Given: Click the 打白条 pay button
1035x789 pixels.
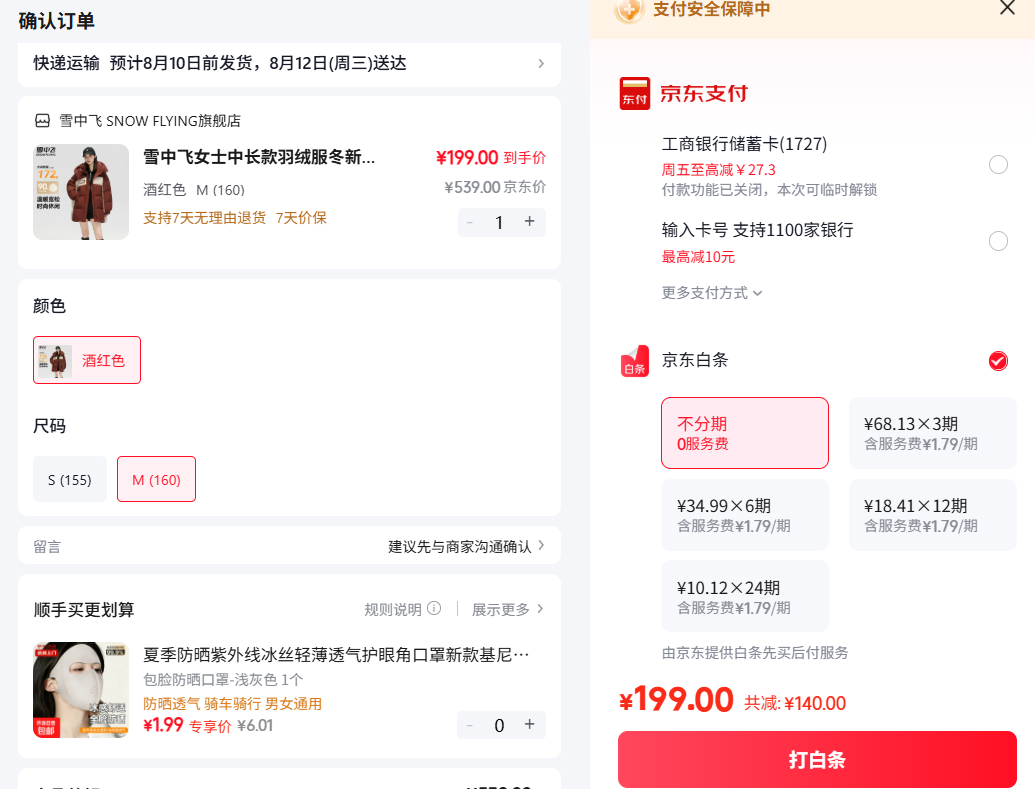Looking at the screenshot, I should 817,759.
